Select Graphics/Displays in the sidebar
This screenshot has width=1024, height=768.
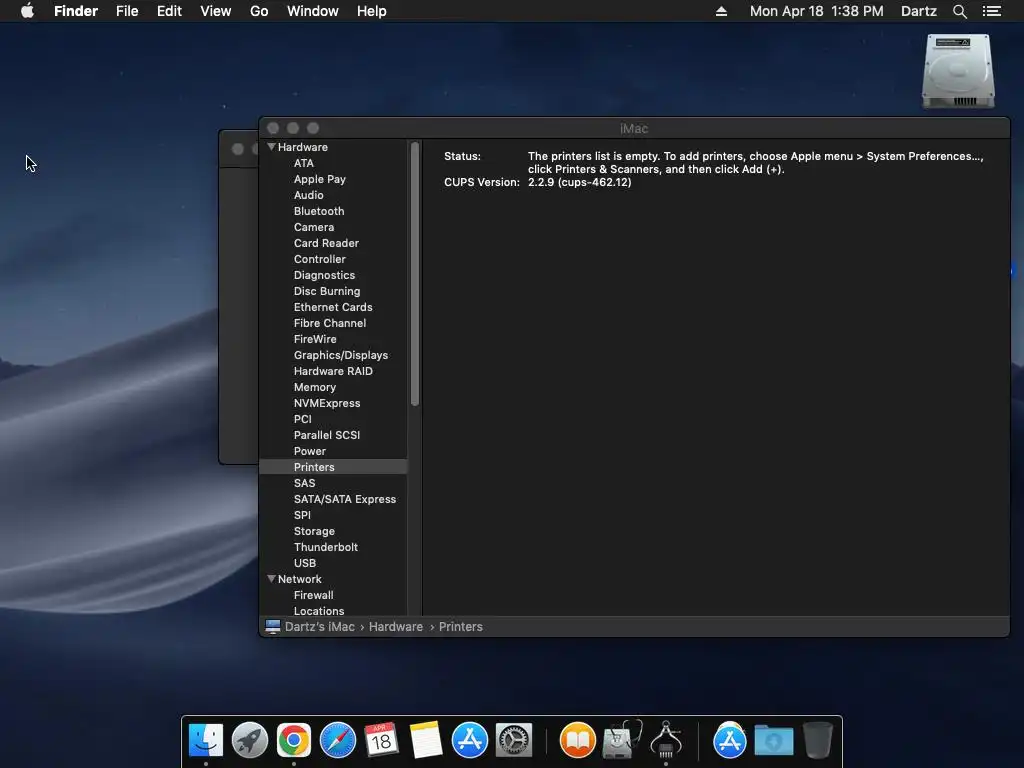[341, 355]
